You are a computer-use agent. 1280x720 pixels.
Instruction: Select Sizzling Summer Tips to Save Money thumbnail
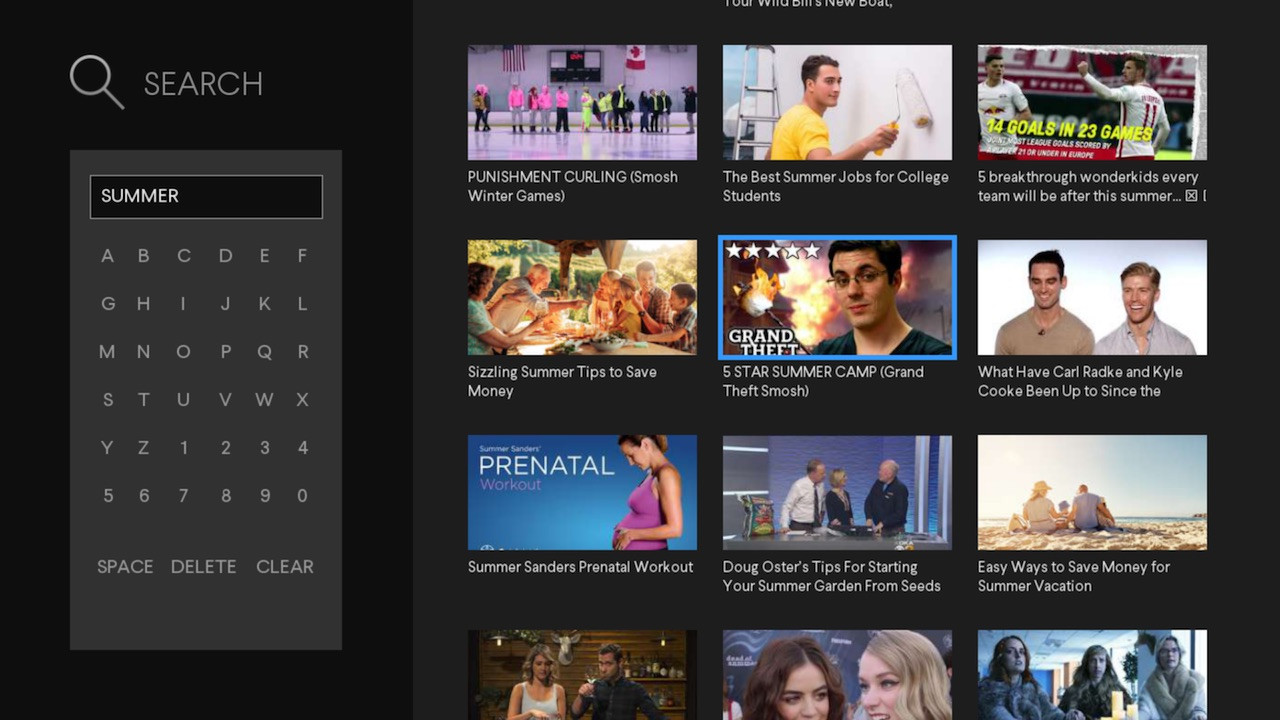(x=582, y=297)
